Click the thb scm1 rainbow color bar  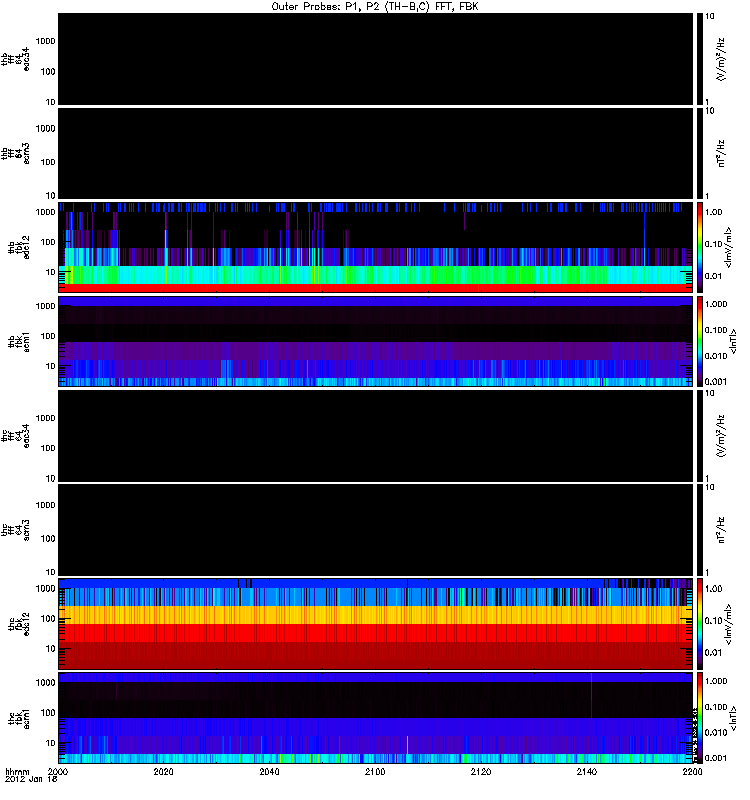(701, 341)
